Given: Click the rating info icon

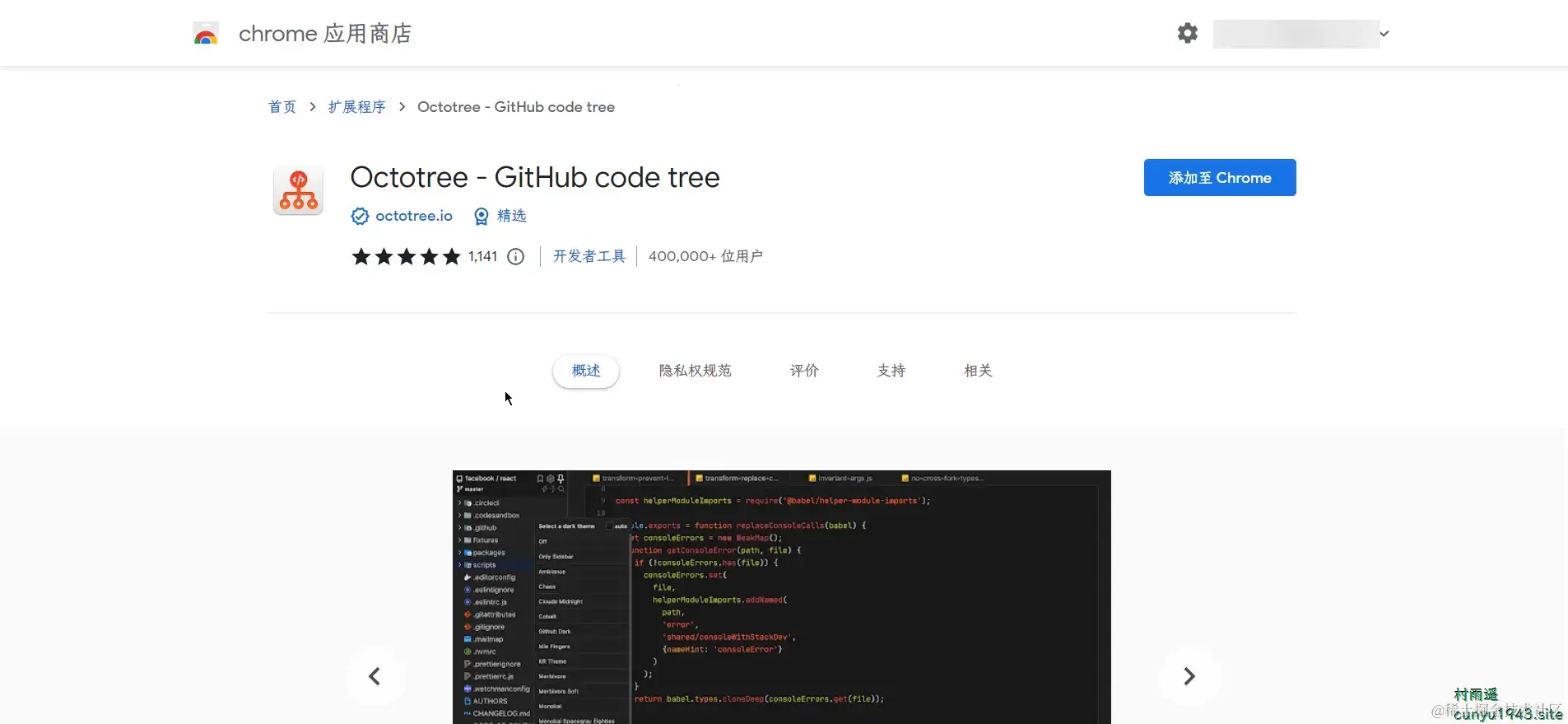Looking at the screenshot, I should tap(516, 257).
